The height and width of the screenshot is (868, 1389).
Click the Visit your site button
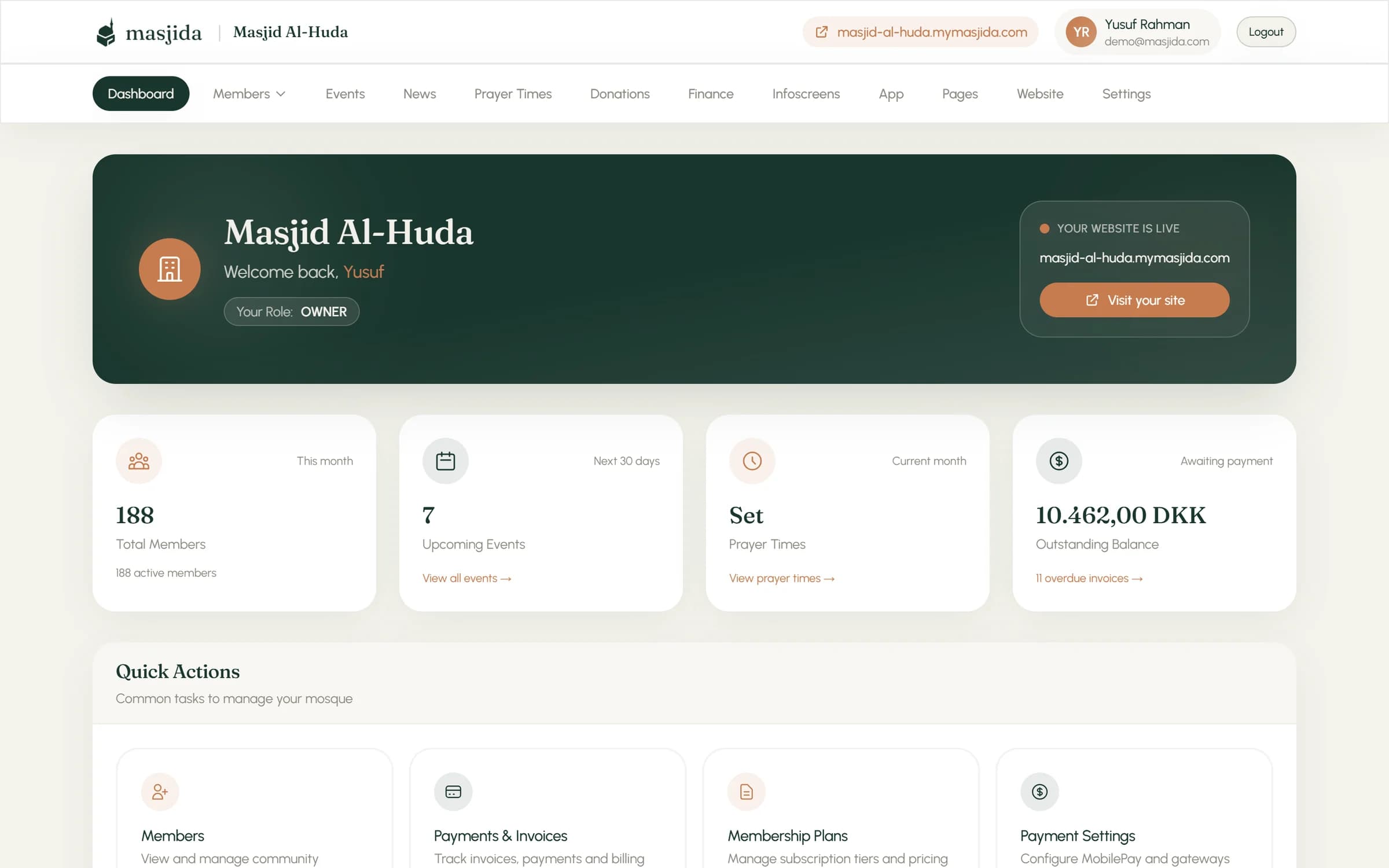click(1134, 300)
